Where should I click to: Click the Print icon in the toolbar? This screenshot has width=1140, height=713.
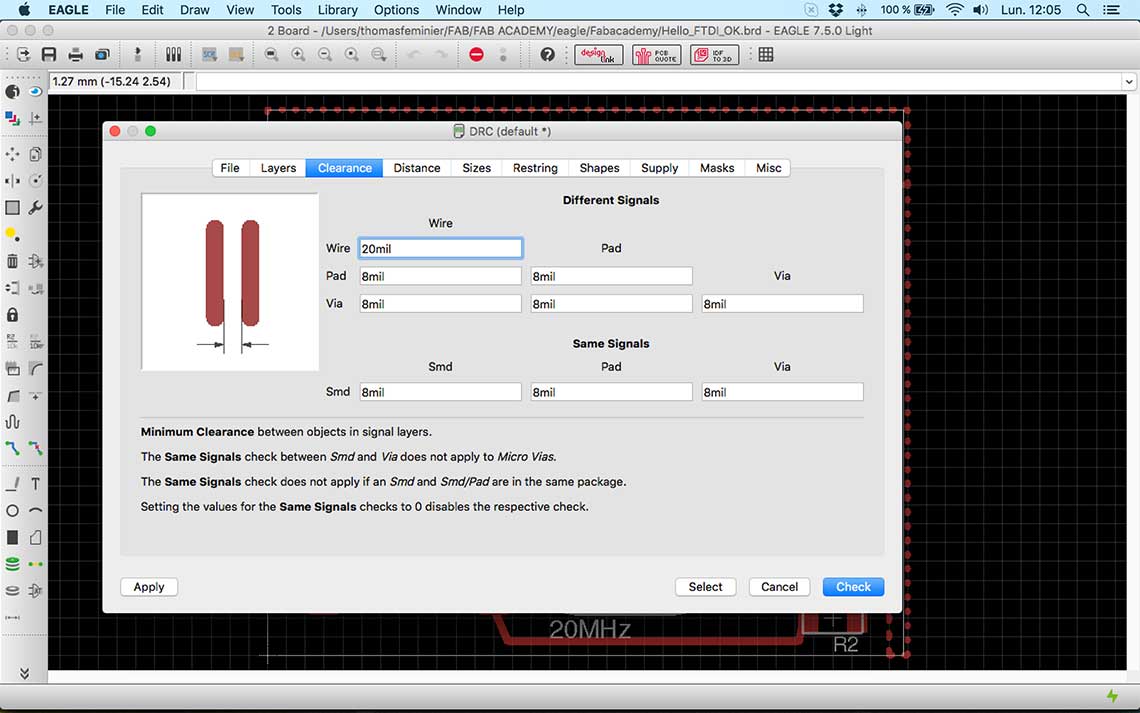[x=76, y=55]
